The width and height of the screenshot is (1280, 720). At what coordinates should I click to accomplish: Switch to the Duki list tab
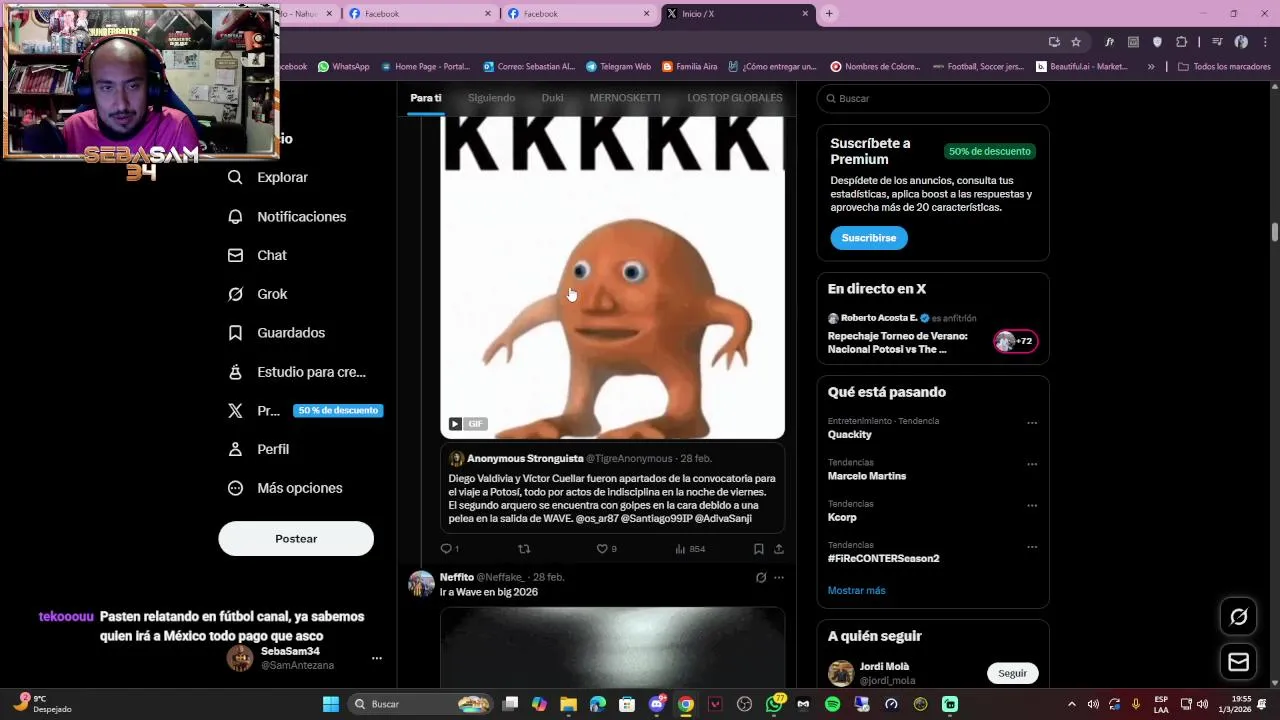tap(552, 98)
